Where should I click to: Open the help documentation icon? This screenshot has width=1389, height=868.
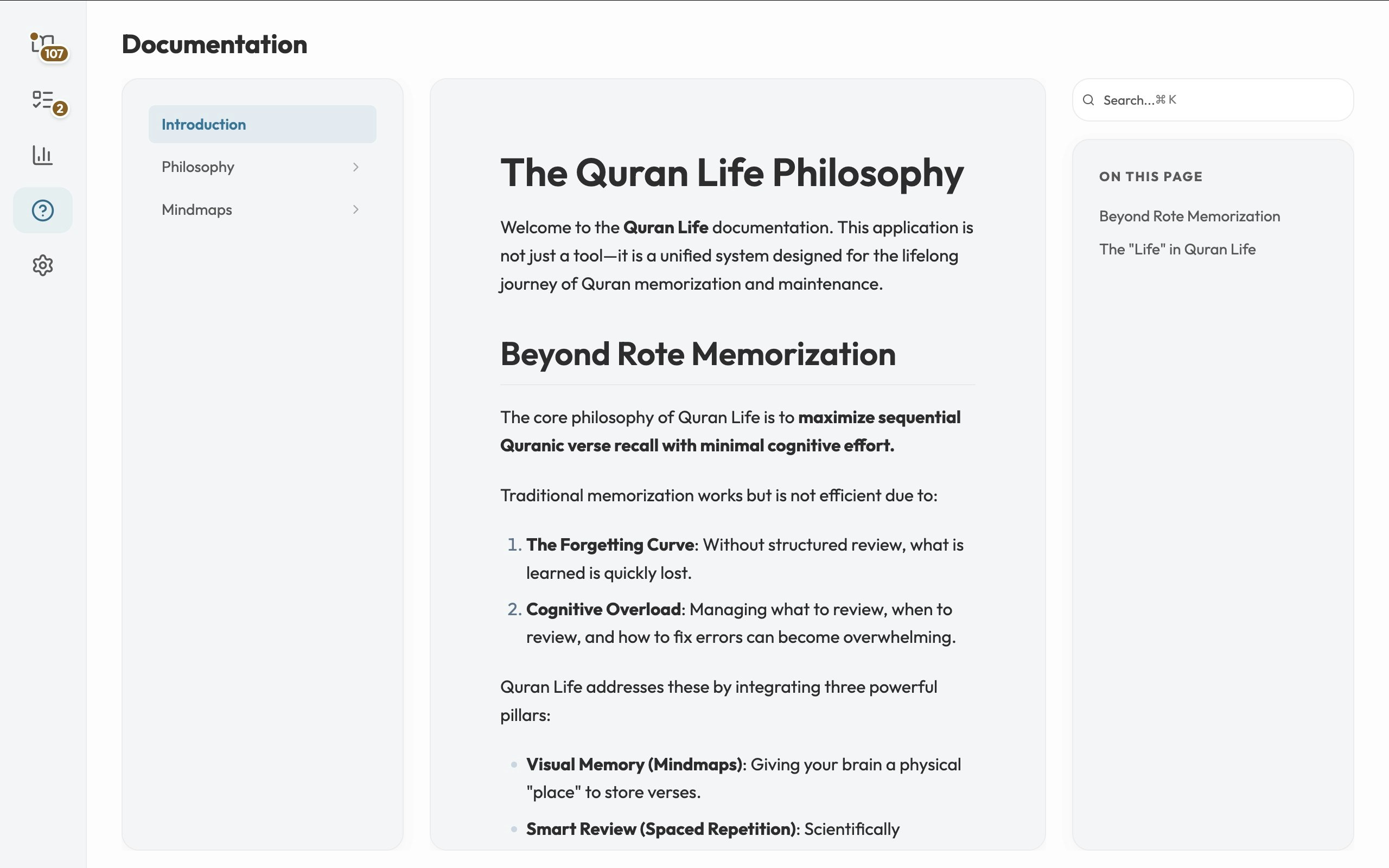[x=43, y=210]
